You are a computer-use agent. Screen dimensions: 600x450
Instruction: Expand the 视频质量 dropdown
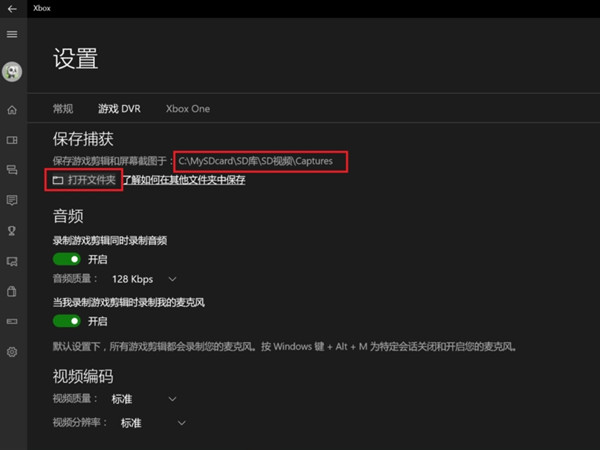(144, 399)
